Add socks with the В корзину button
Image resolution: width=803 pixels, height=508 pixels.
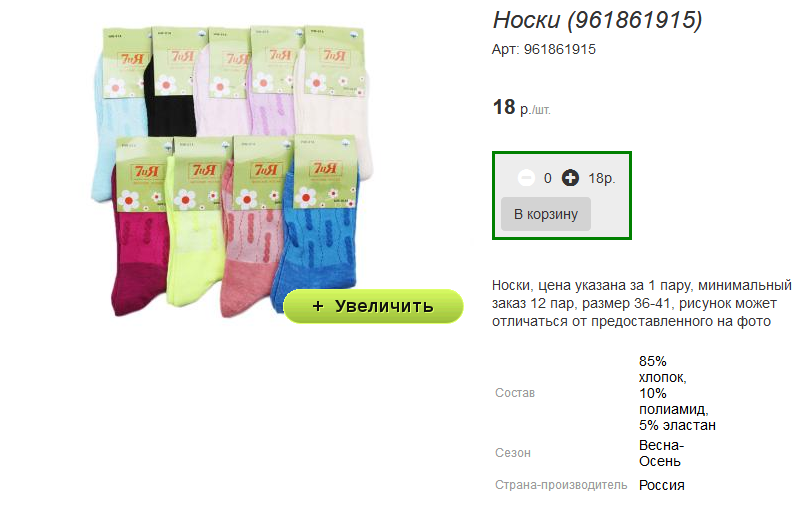point(546,214)
